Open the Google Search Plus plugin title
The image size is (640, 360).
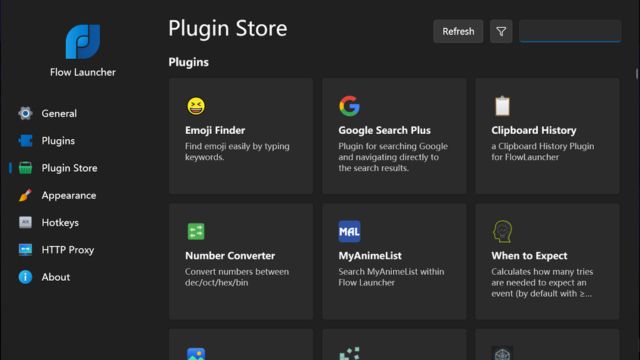pyautogui.click(x=384, y=130)
